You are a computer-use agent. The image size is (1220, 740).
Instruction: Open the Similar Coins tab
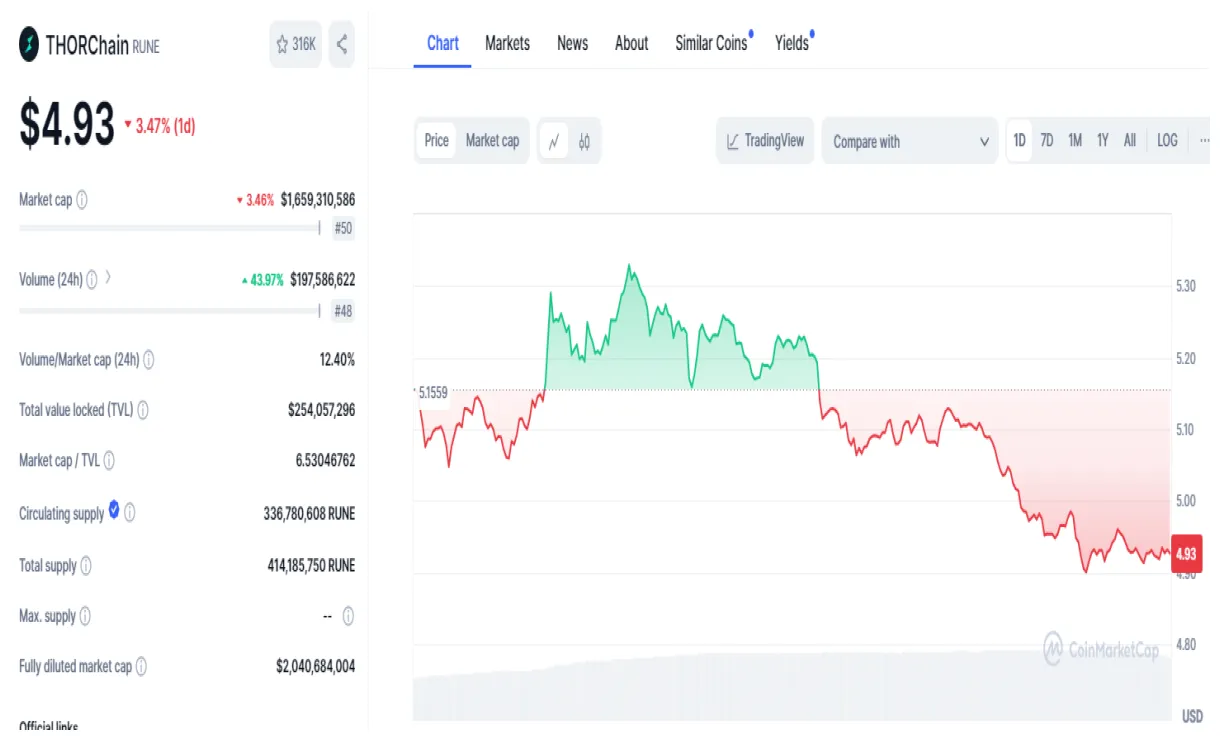(711, 43)
